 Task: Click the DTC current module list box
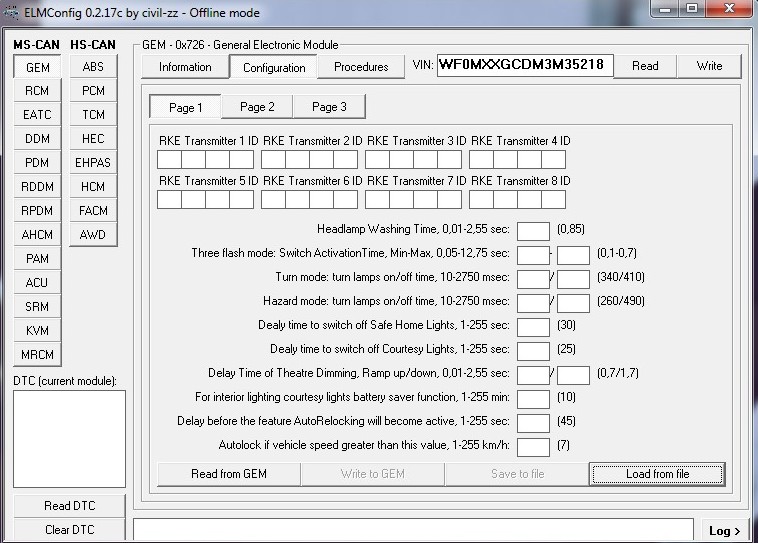(69, 438)
